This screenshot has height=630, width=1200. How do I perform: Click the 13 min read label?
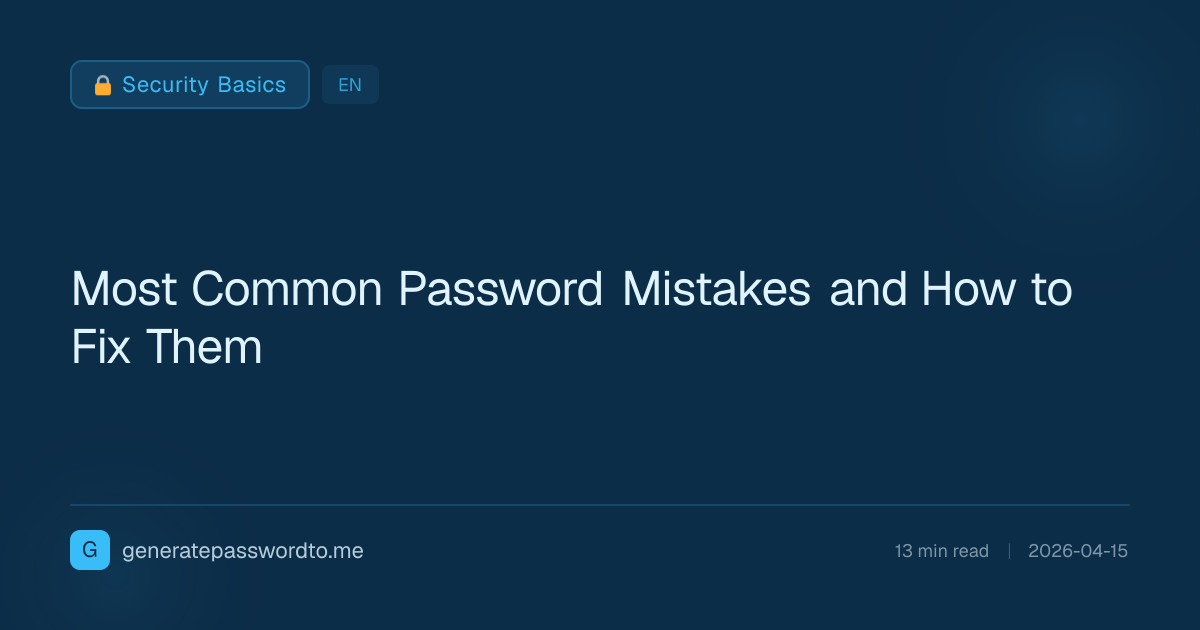[x=941, y=551]
